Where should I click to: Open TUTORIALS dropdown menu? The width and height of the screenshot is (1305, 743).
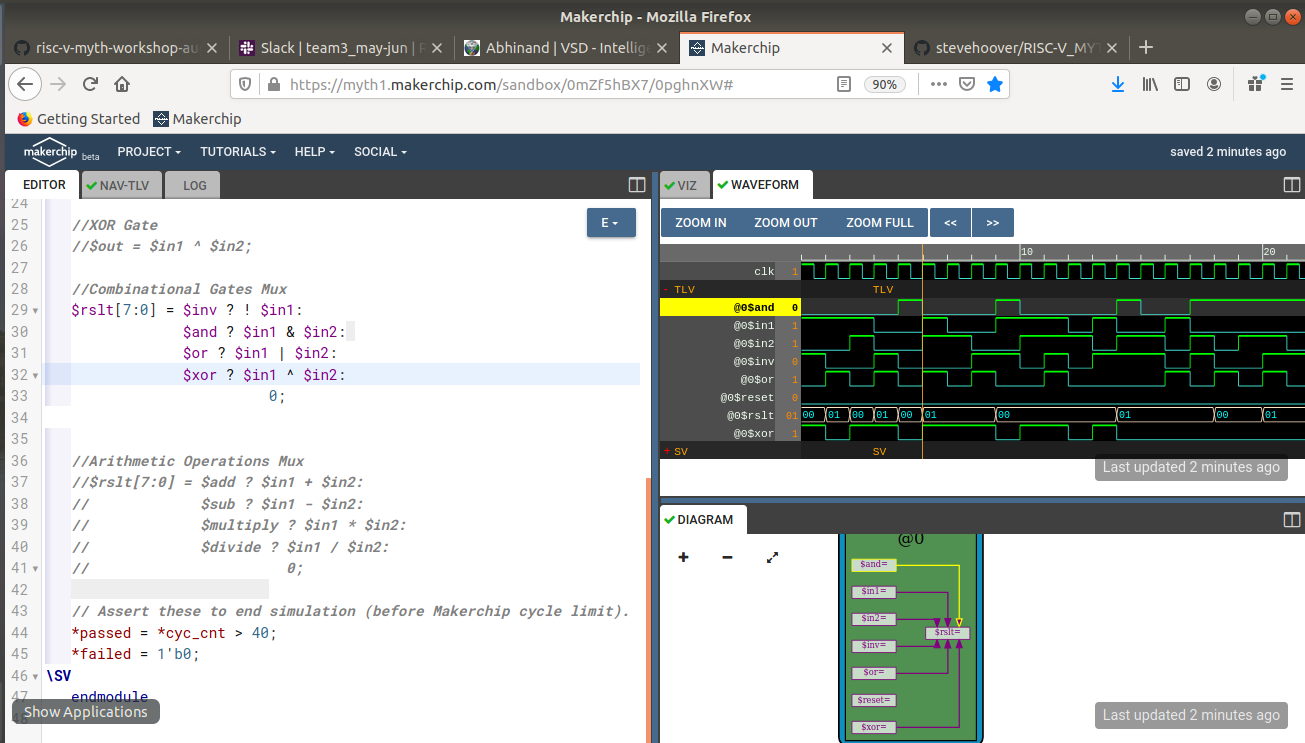click(x=239, y=152)
